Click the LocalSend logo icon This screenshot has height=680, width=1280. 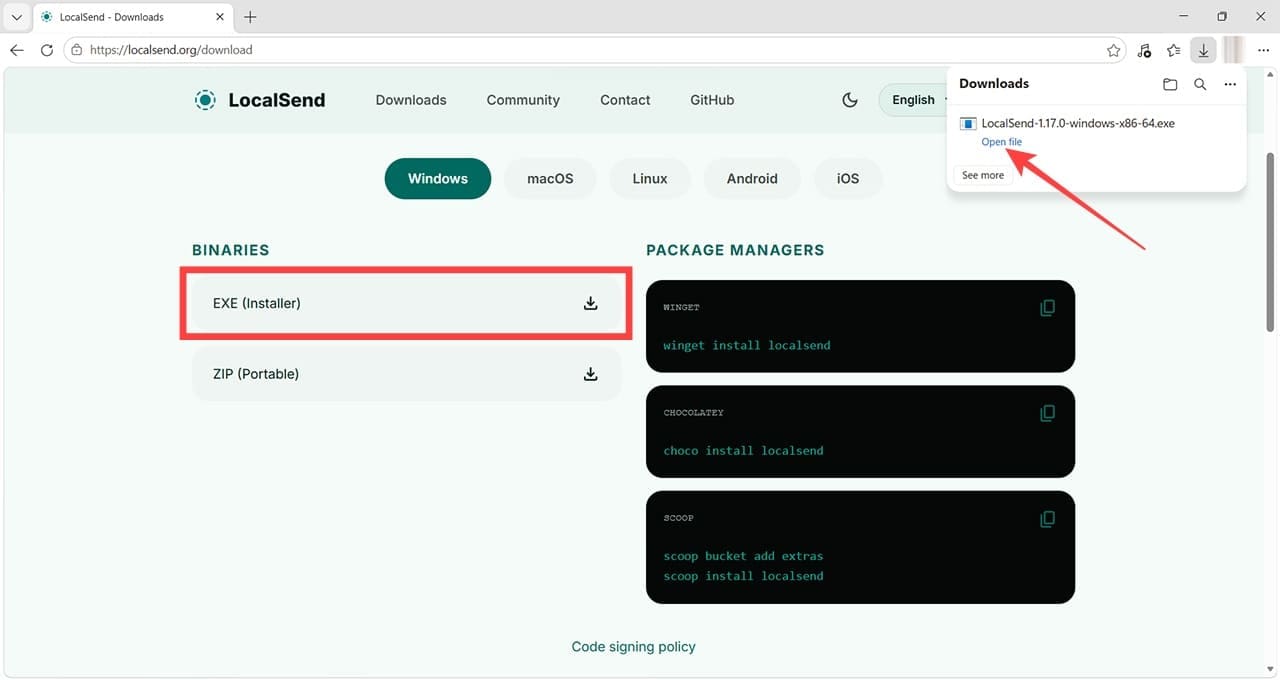pyautogui.click(x=205, y=100)
